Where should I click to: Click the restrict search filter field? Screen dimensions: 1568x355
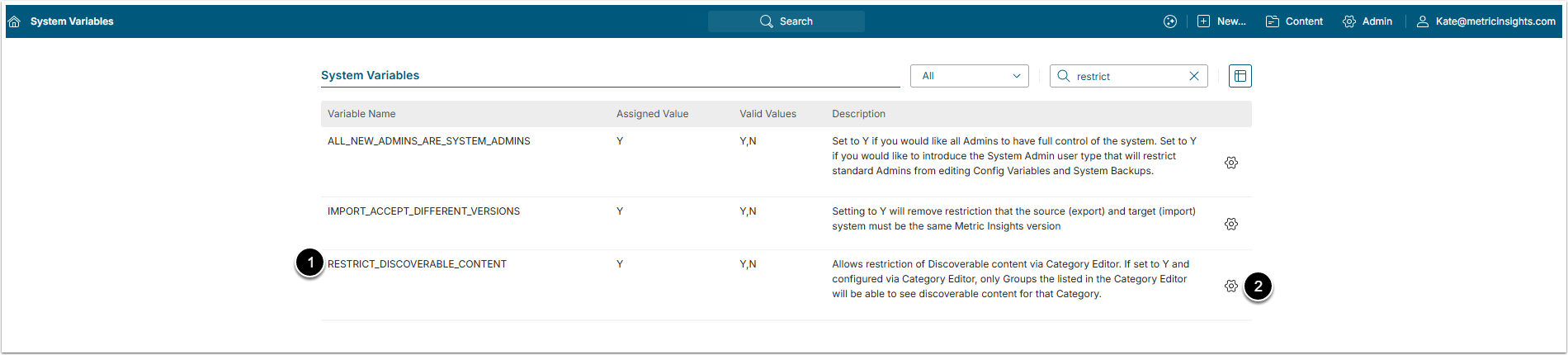point(1127,76)
